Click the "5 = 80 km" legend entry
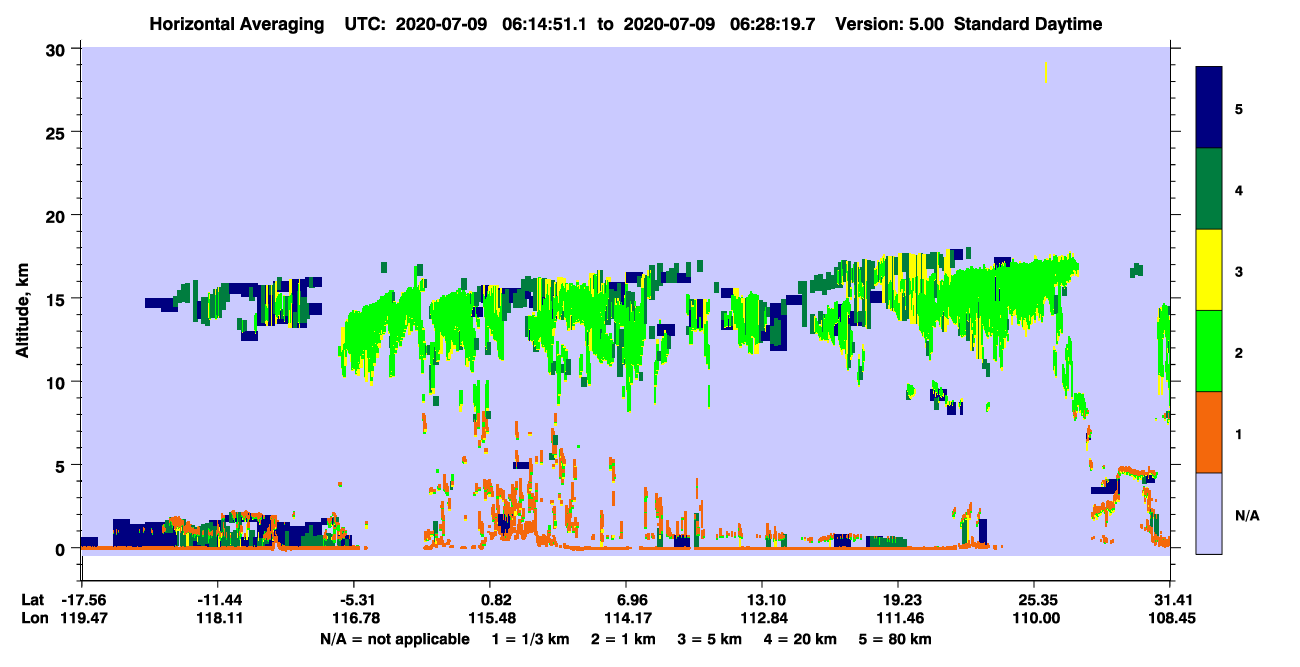This screenshot has height=667, width=1300. [894, 639]
